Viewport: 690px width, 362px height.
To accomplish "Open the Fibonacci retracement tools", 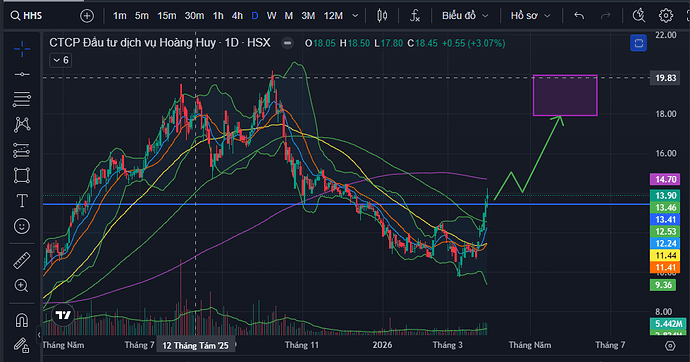I will (22, 99).
